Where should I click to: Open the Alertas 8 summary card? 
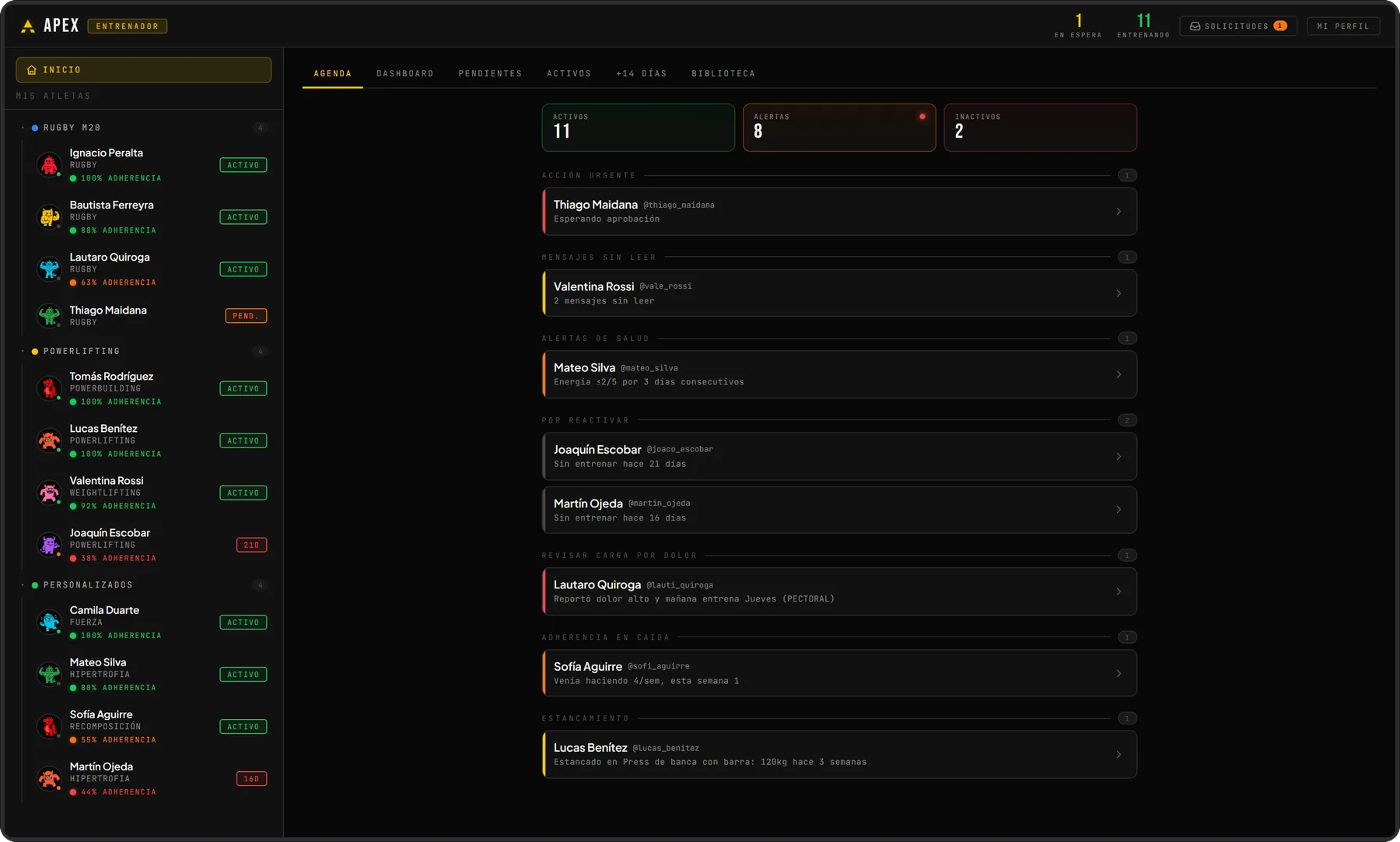839,128
